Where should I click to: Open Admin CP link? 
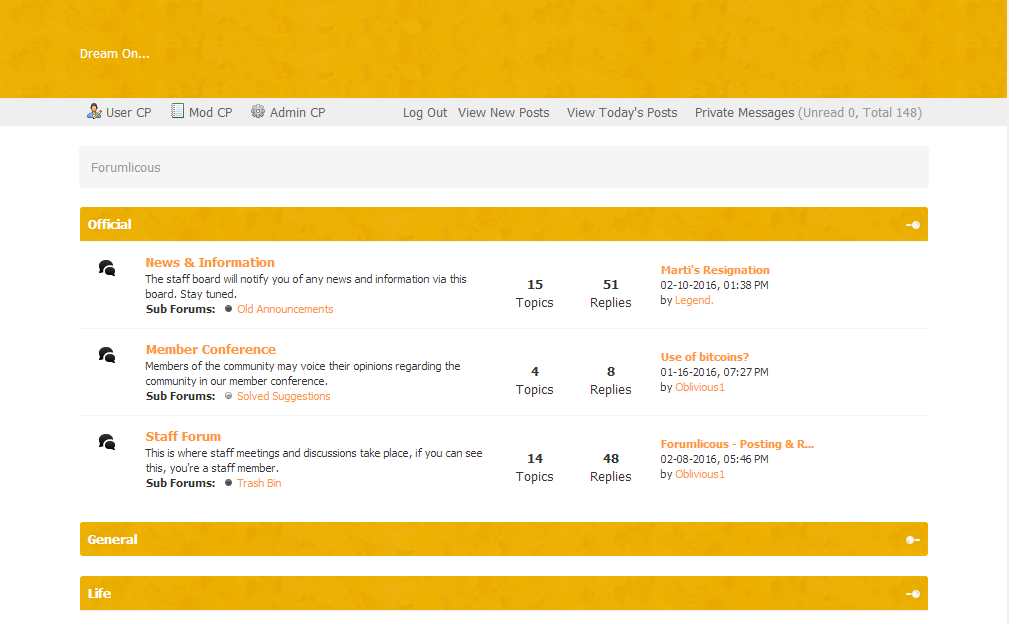pos(297,113)
